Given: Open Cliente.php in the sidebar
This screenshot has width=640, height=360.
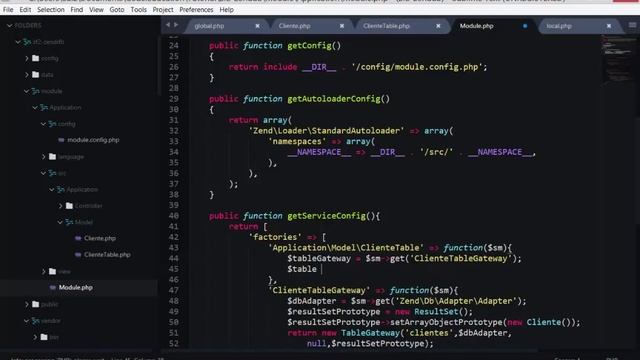Looking at the screenshot, I should [x=100, y=238].
